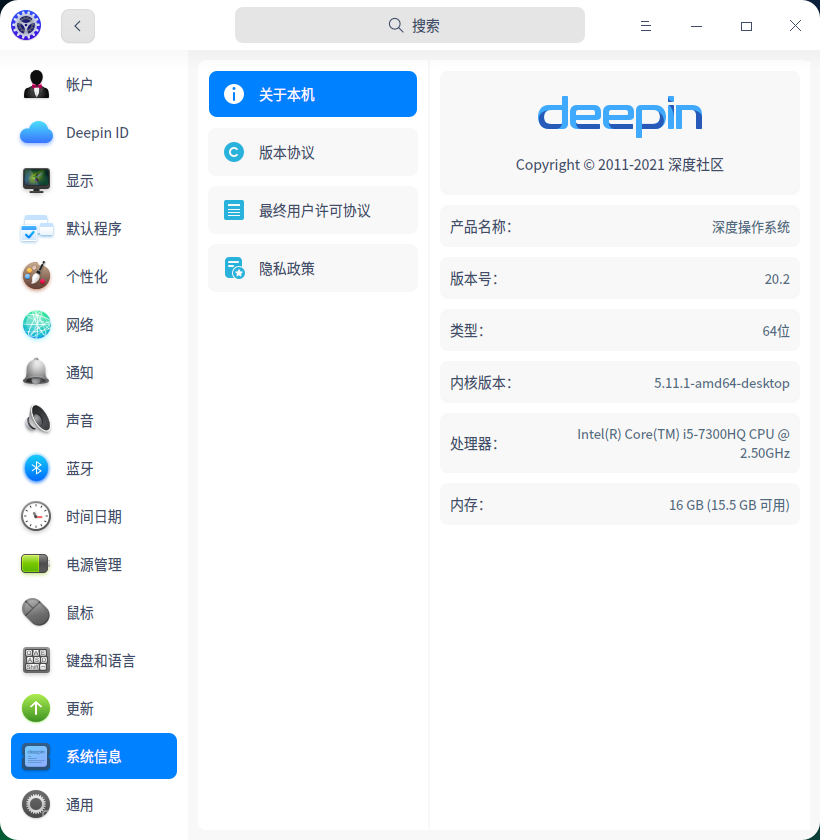The image size is (820, 840).
Task: Open 电源管理 battery icon
Action: 36,564
